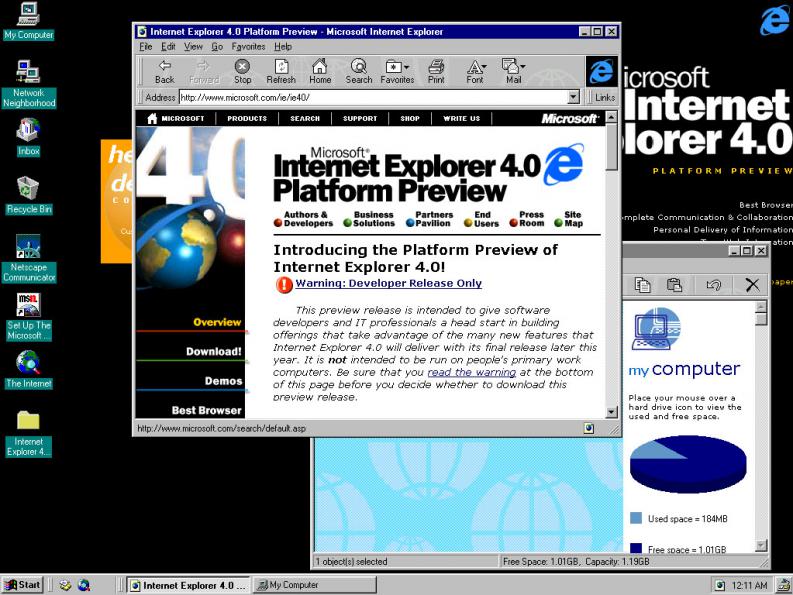
Task: Click SUPPORT in the Microsoft nav bar
Action: coord(360,118)
